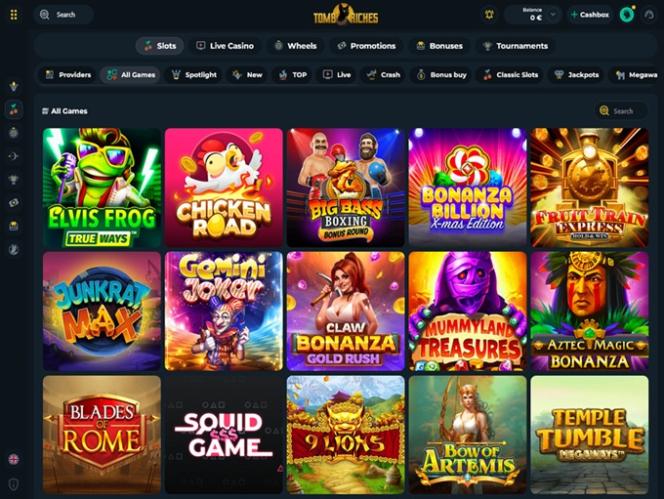Image resolution: width=664 pixels, height=499 pixels.
Task: Click the Cashbox button
Action: tap(589, 15)
